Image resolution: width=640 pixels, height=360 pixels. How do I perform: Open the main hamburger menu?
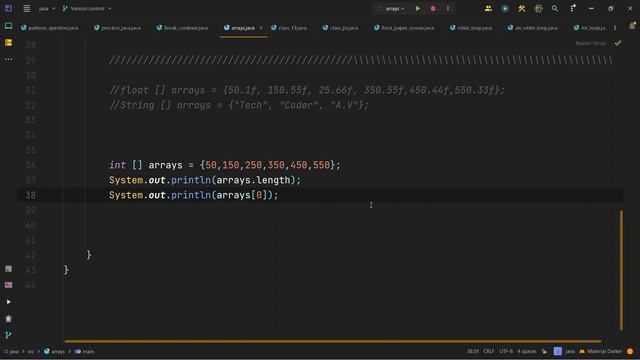[27, 9]
